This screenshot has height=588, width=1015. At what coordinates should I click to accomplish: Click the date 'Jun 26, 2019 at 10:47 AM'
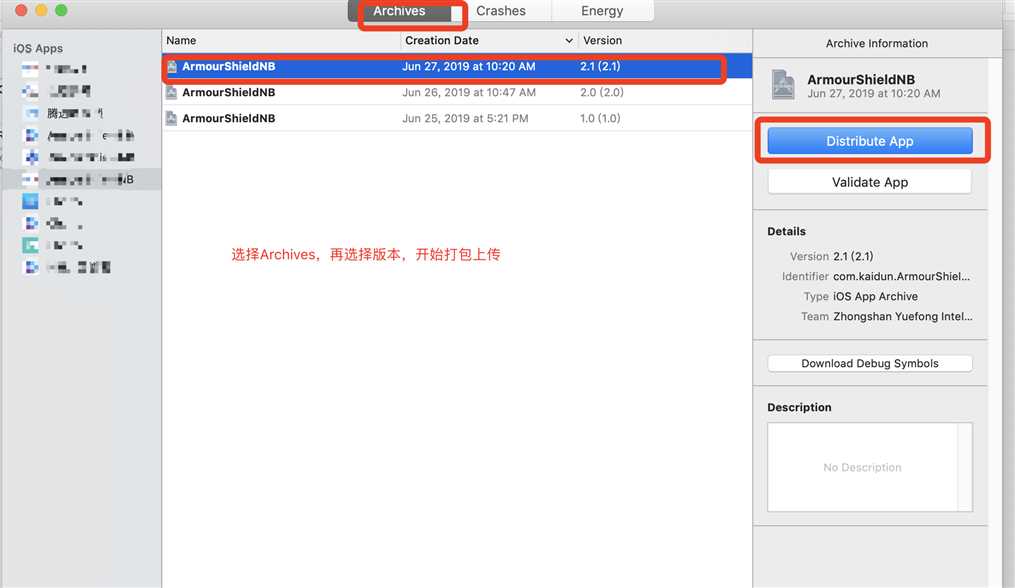[469, 92]
